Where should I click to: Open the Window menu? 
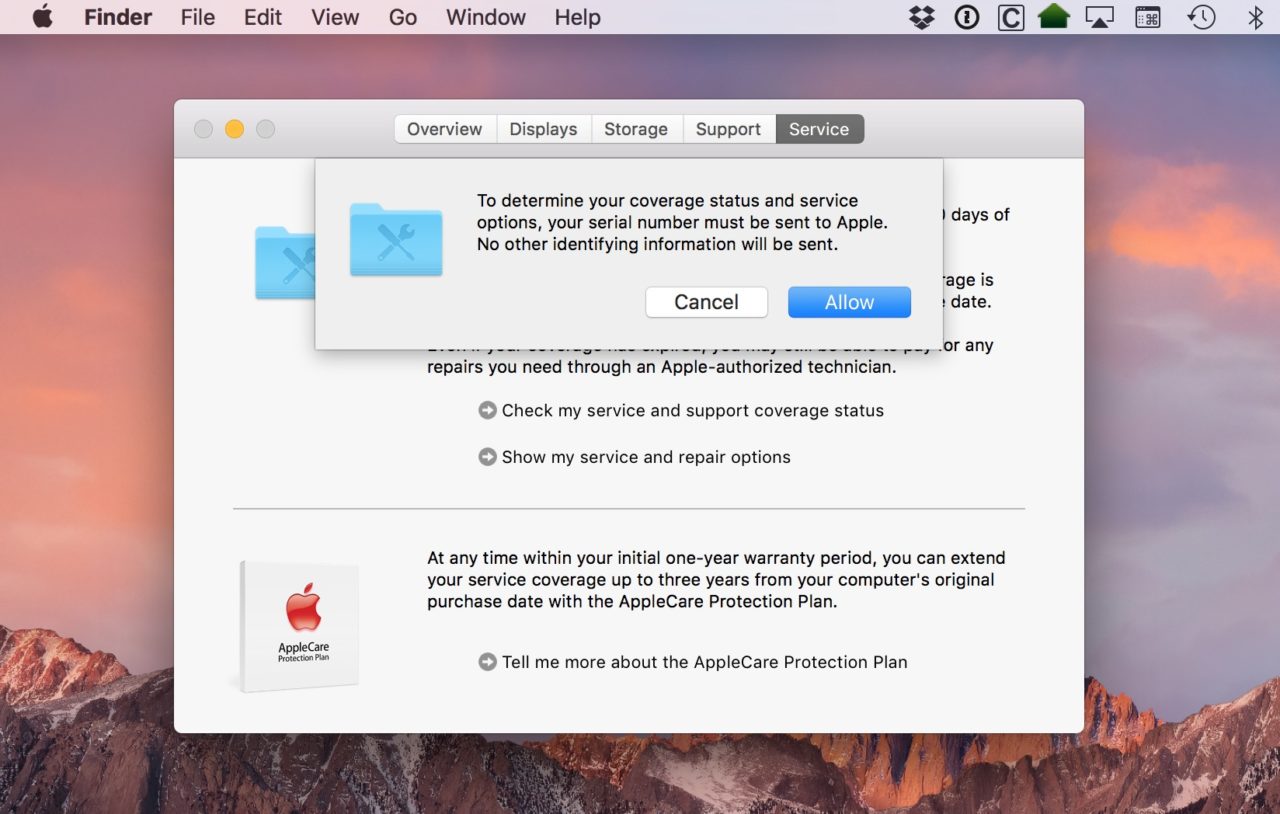pos(486,17)
